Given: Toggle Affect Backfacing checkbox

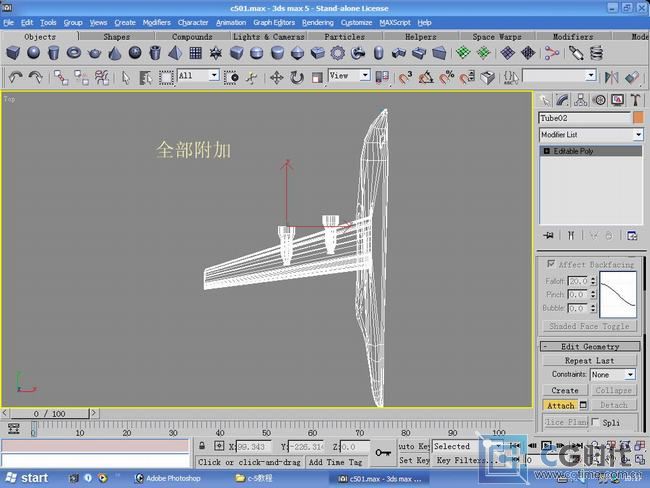Looking at the screenshot, I should click(x=551, y=264).
